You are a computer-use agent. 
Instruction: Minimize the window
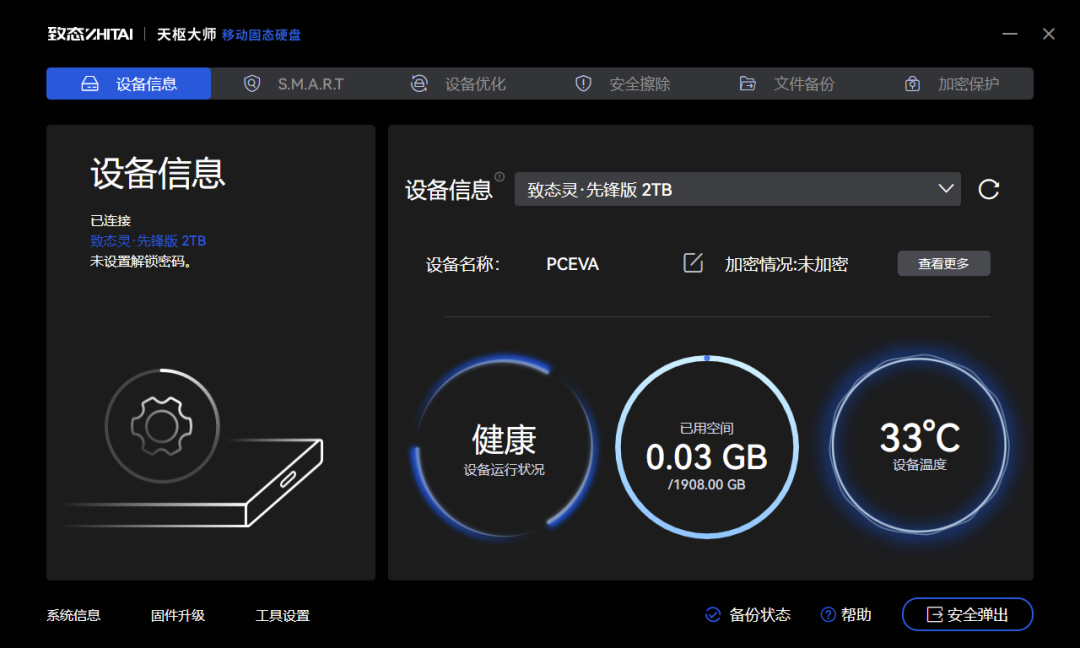(x=1010, y=34)
